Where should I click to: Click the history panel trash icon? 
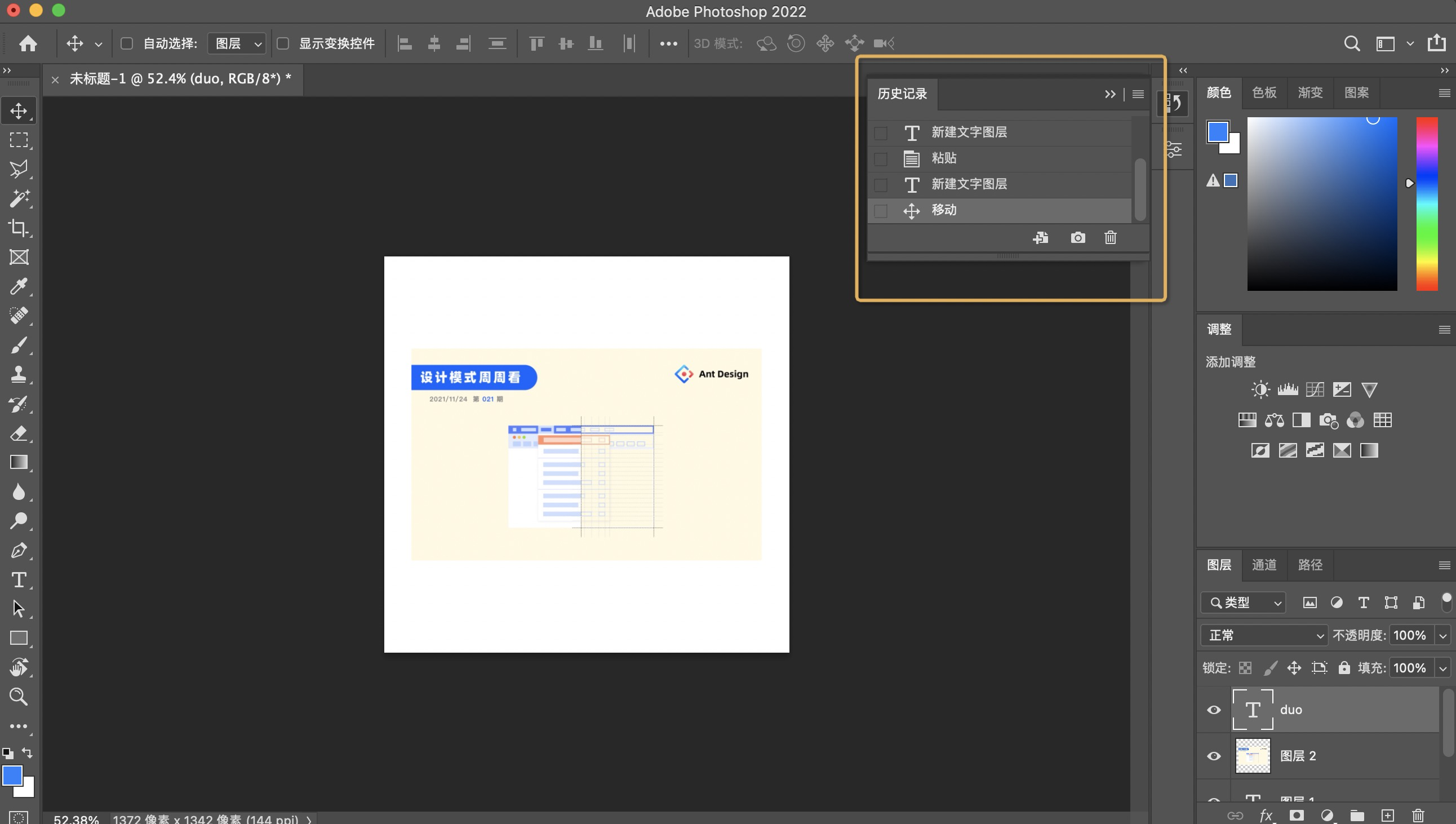tap(1111, 238)
